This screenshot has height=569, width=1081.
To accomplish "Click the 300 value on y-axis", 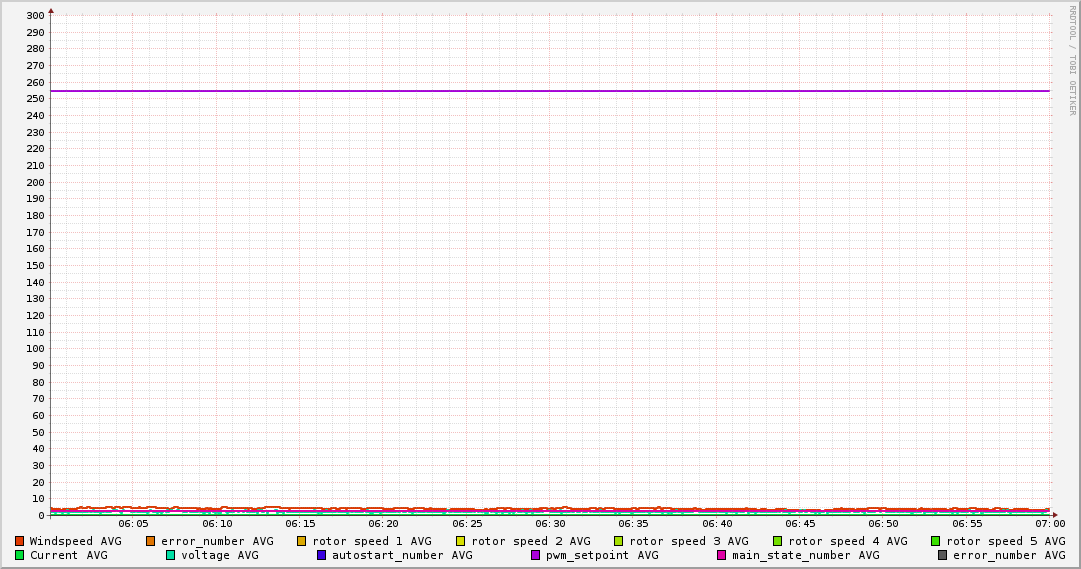I will click(35, 16).
